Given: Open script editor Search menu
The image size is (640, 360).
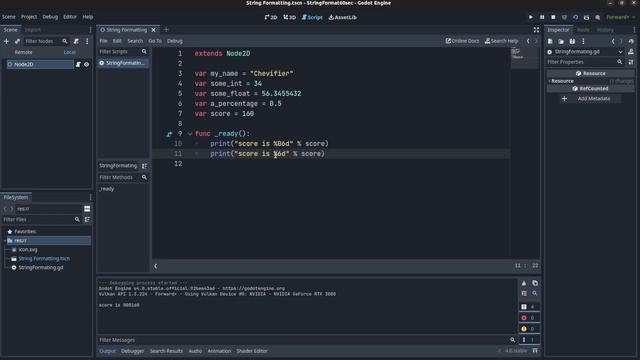Looking at the screenshot, I should point(135,41).
